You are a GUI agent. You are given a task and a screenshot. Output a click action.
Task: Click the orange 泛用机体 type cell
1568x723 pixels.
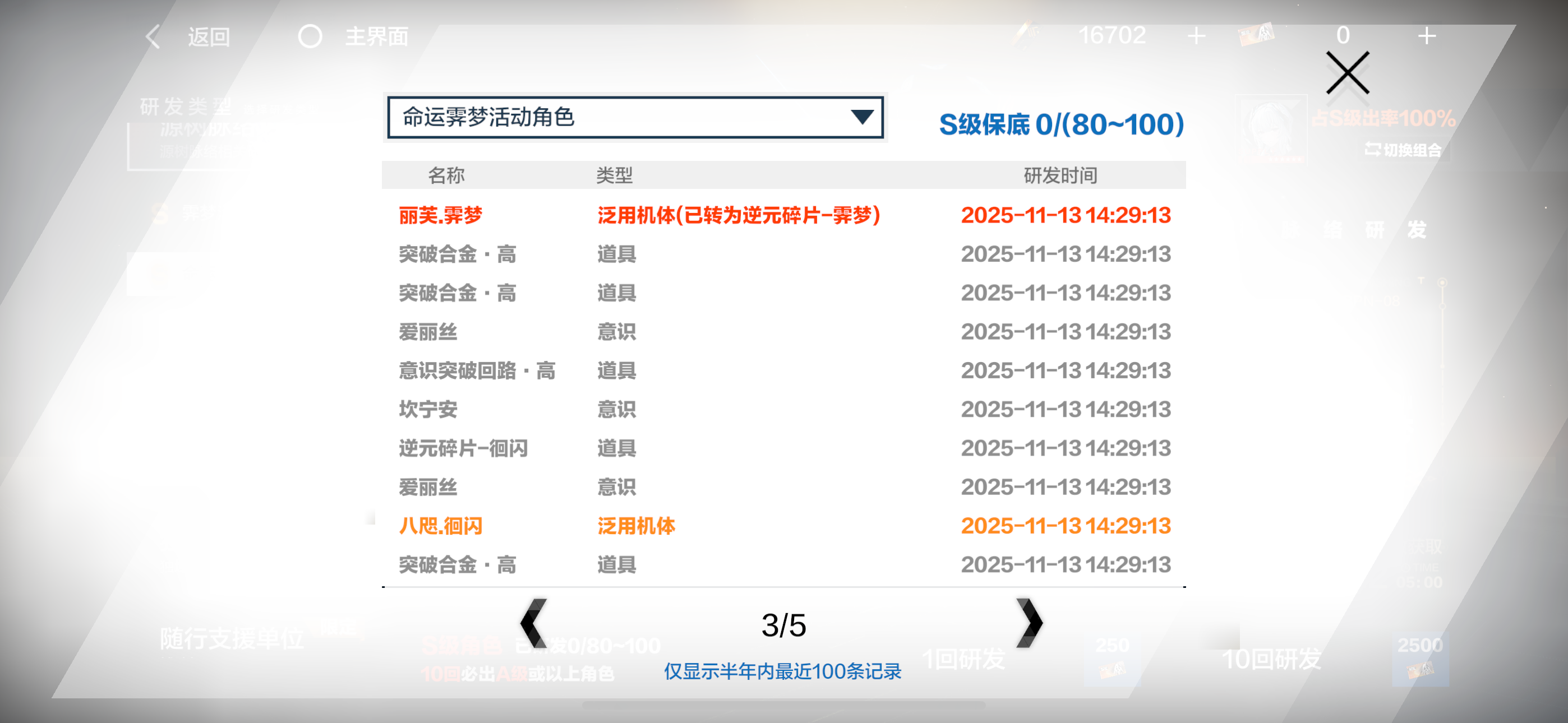(x=635, y=526)
